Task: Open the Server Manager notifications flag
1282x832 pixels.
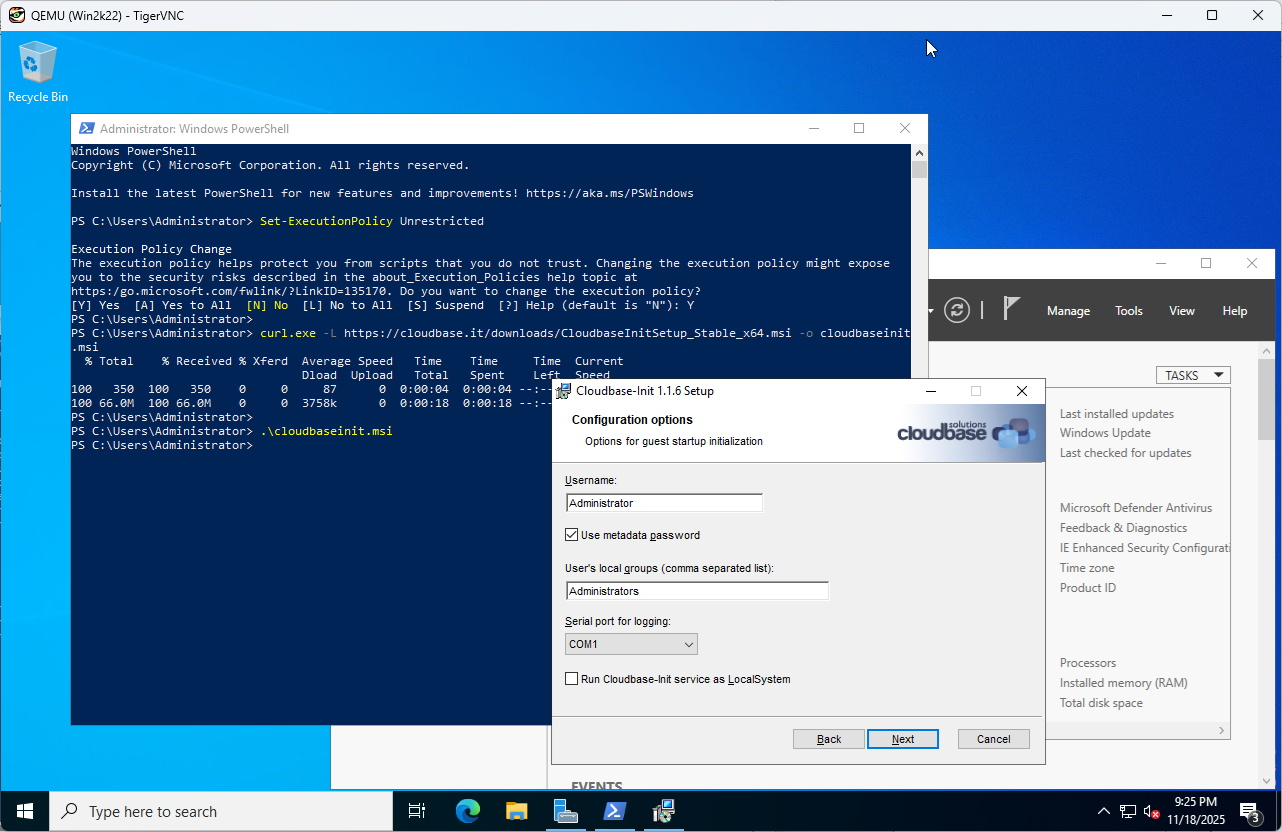Action: tap(1011, 310)
